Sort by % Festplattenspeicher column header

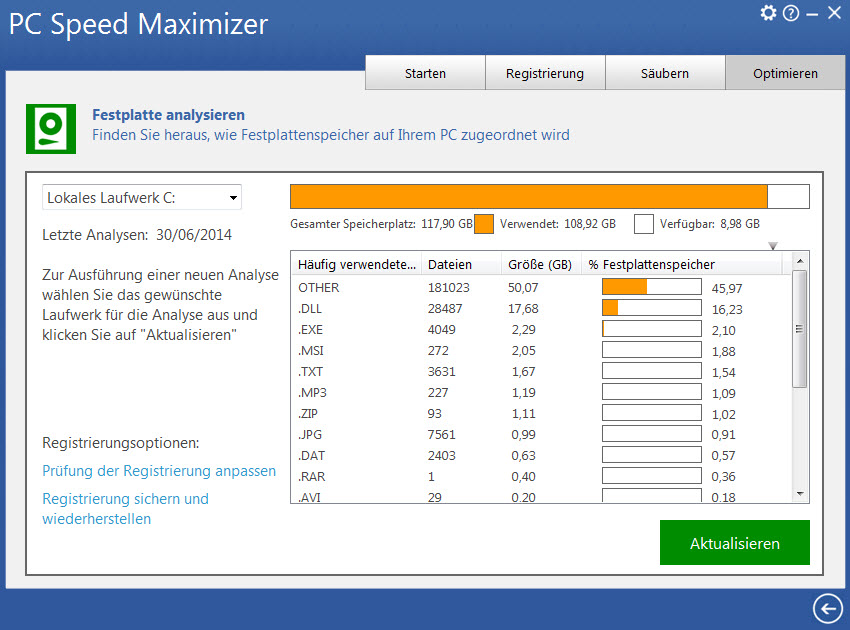[x=682, y=265]
